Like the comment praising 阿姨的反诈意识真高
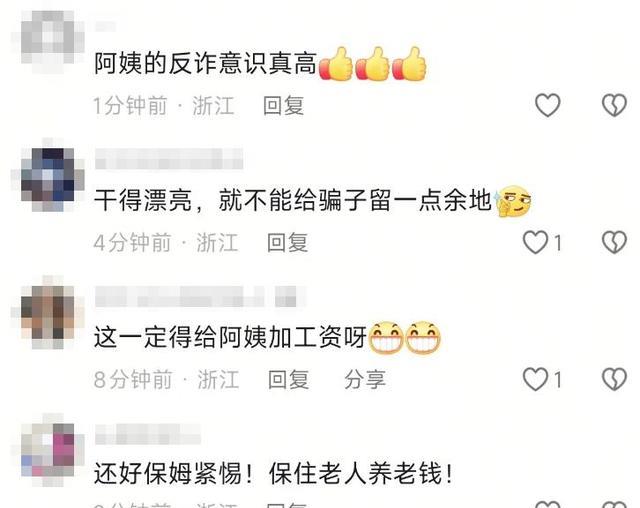This screenshot has height=508, width=640. [547, 105]
